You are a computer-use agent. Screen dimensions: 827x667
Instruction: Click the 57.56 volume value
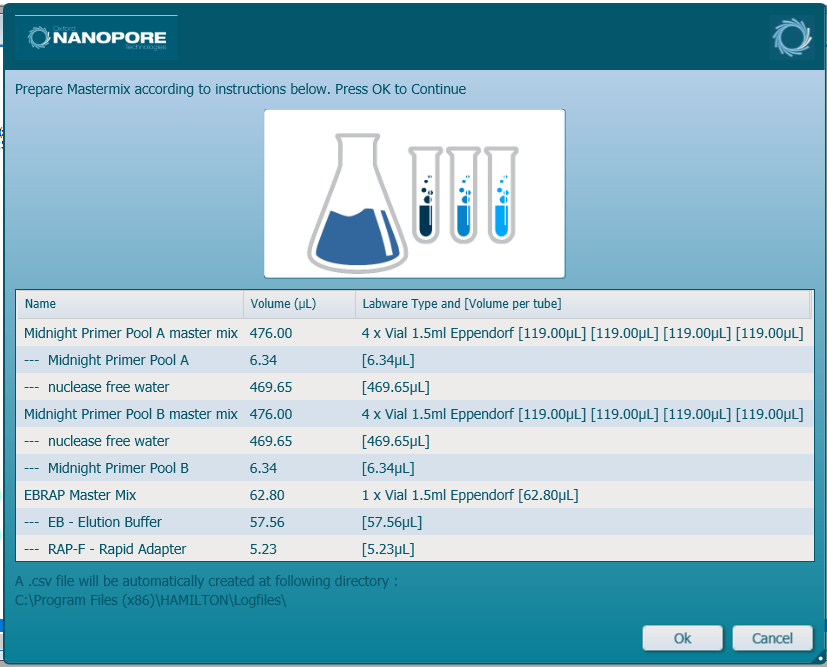point(267,522)
